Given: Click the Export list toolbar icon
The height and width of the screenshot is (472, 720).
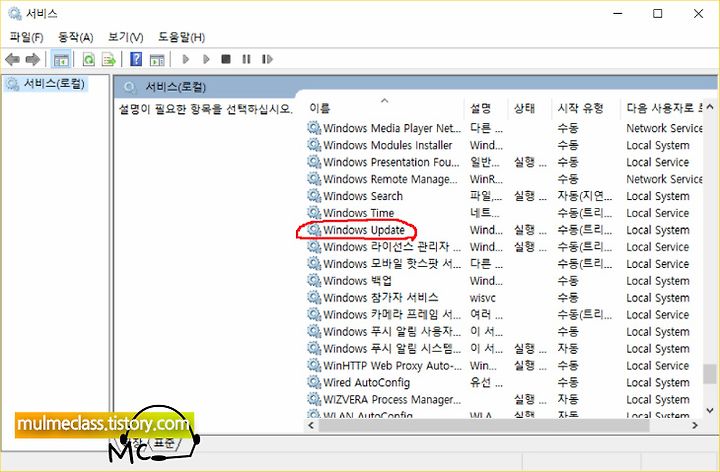Looking at the screenshot, I should tap(109, 59).
